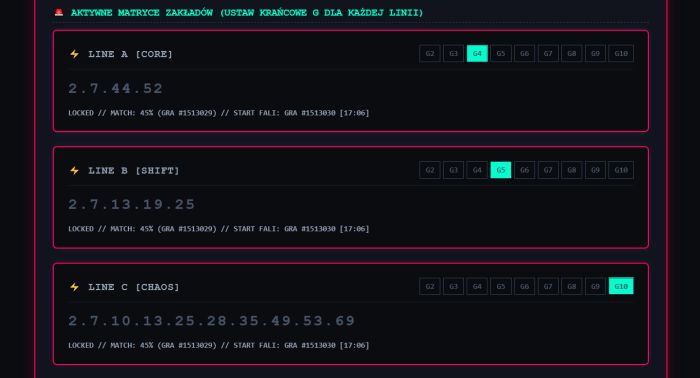The height and width of the screenshot is (378, 700).
Task: Click the highlighted G5 in Line B
Action: click(501, 170)
